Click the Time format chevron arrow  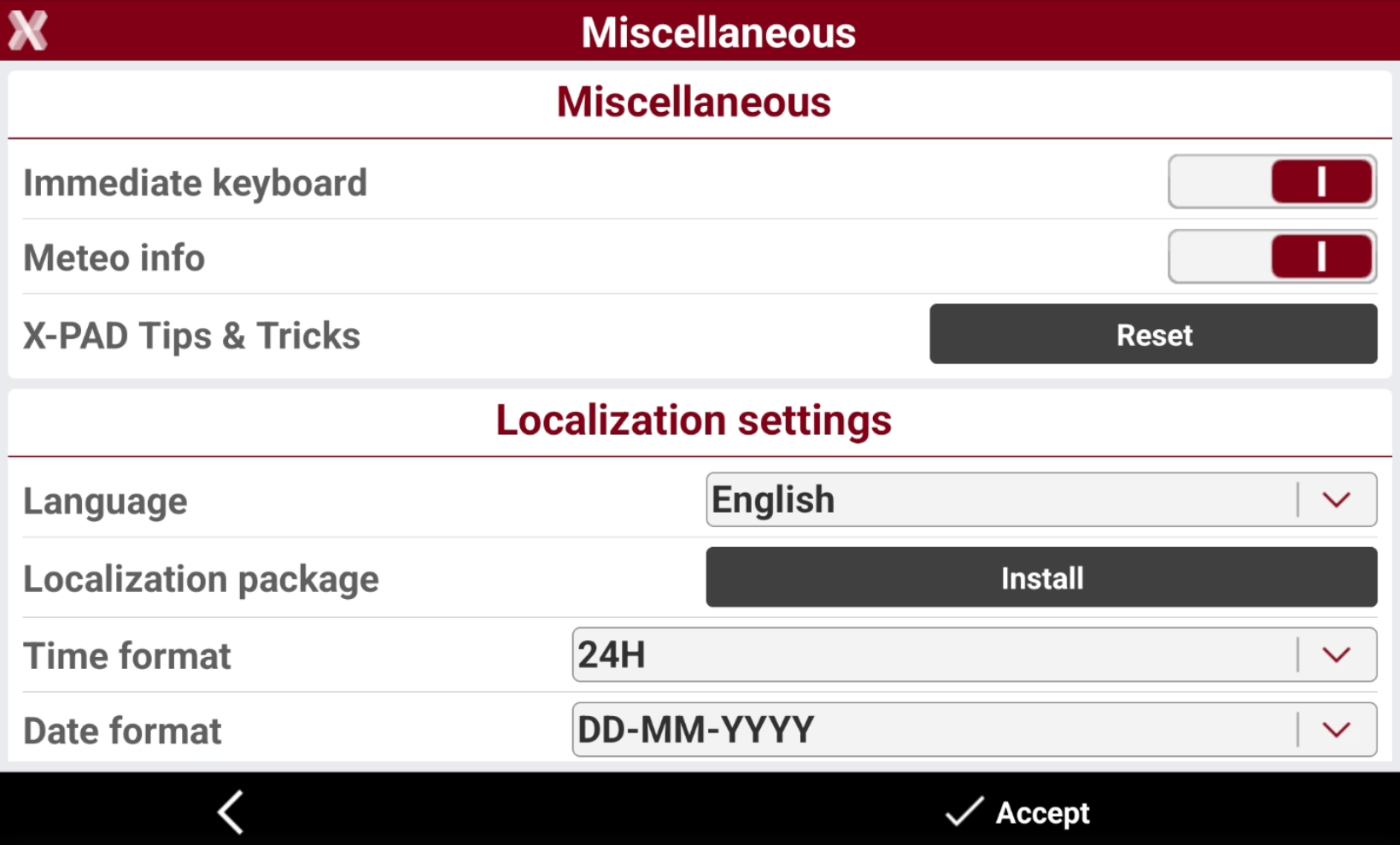[x=1337, y=655]
